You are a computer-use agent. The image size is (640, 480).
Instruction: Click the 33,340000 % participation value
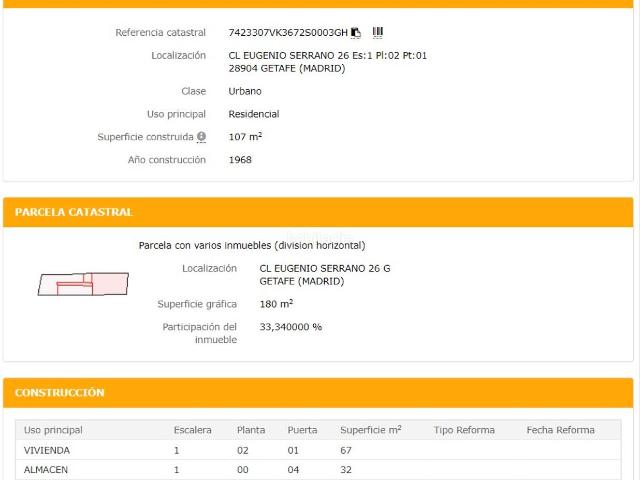[290, 327]
